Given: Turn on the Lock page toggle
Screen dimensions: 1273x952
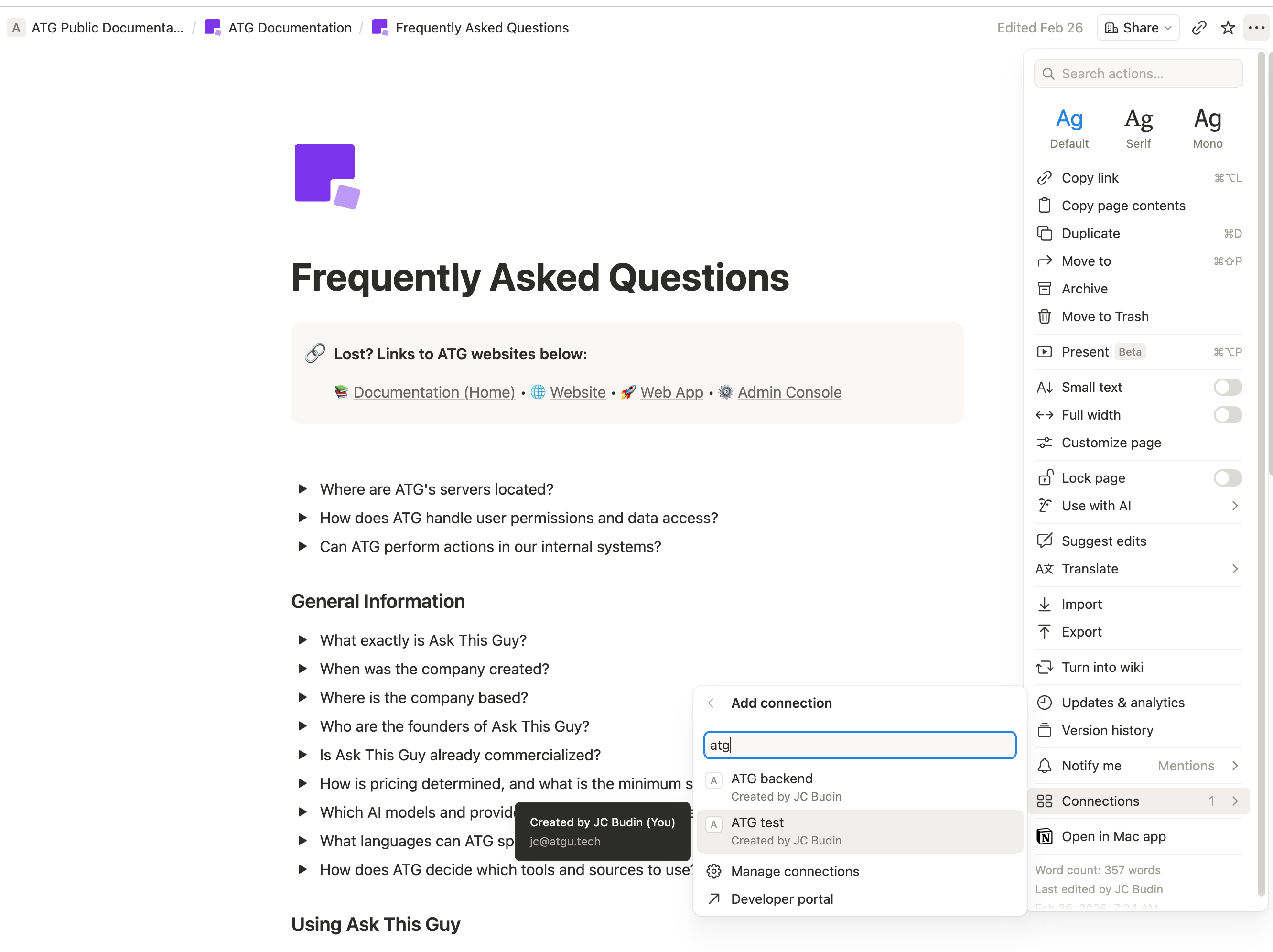Looking at the screenshot, I should [x=1228, y=478].
